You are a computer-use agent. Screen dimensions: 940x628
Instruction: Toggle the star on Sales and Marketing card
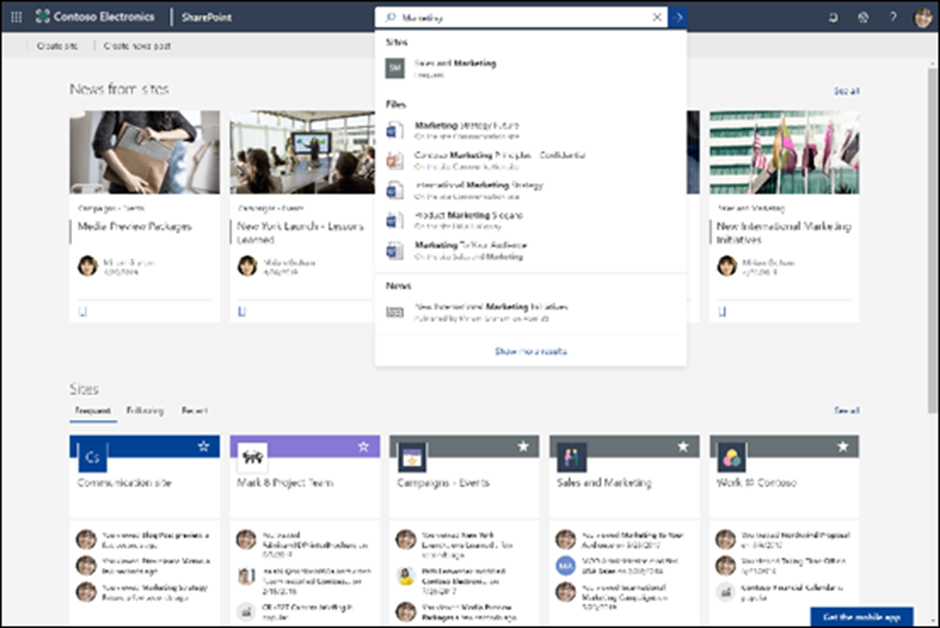point(685,446)
